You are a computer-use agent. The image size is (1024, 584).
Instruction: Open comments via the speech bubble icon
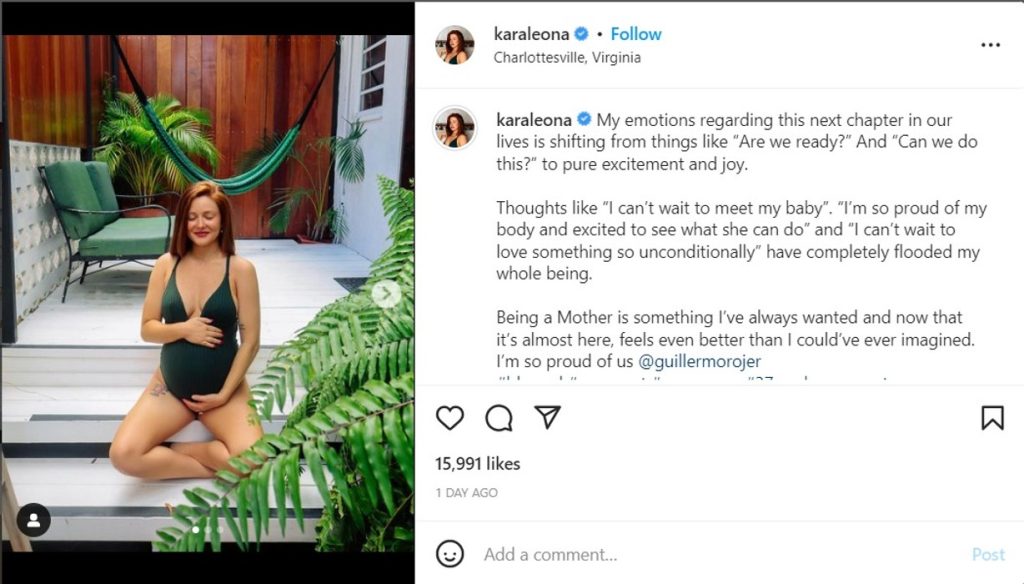click(499, 418)
